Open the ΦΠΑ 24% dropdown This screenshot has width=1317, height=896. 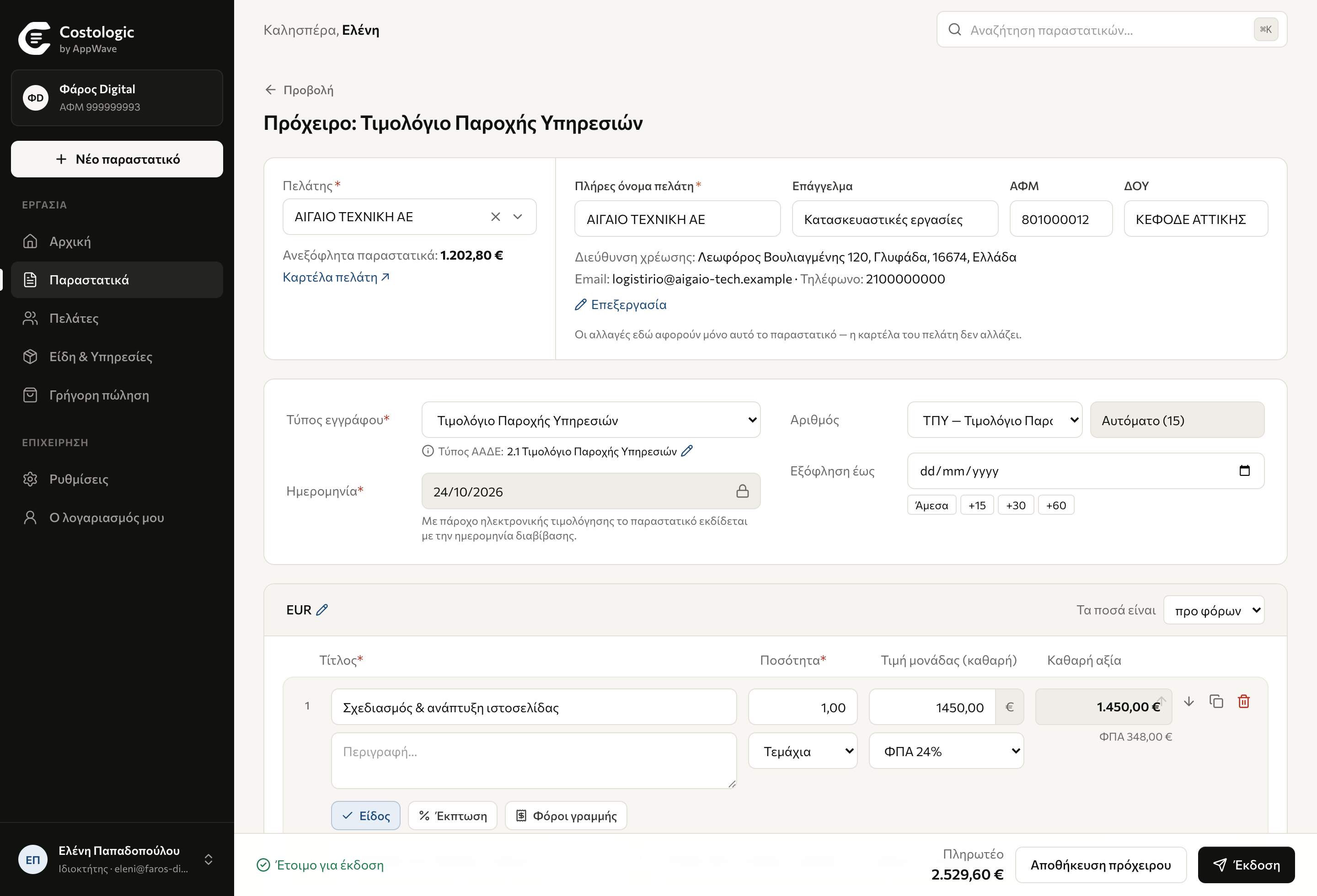[947, 751]
